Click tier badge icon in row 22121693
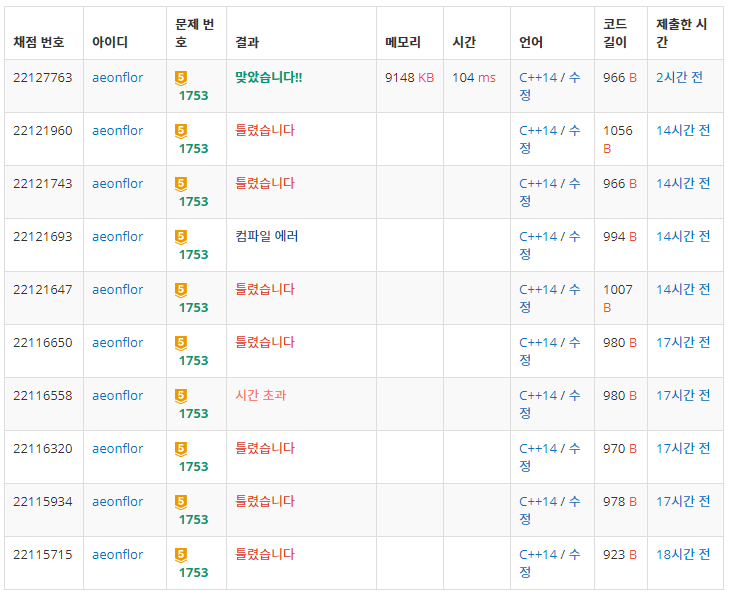 tap(181, 237)
